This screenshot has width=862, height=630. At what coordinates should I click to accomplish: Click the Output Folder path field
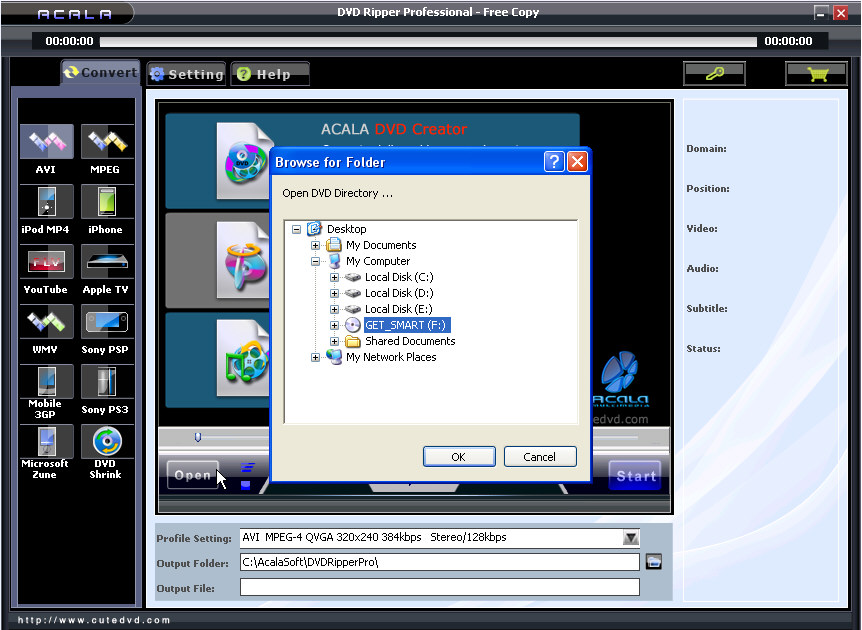tap(439, 562)
